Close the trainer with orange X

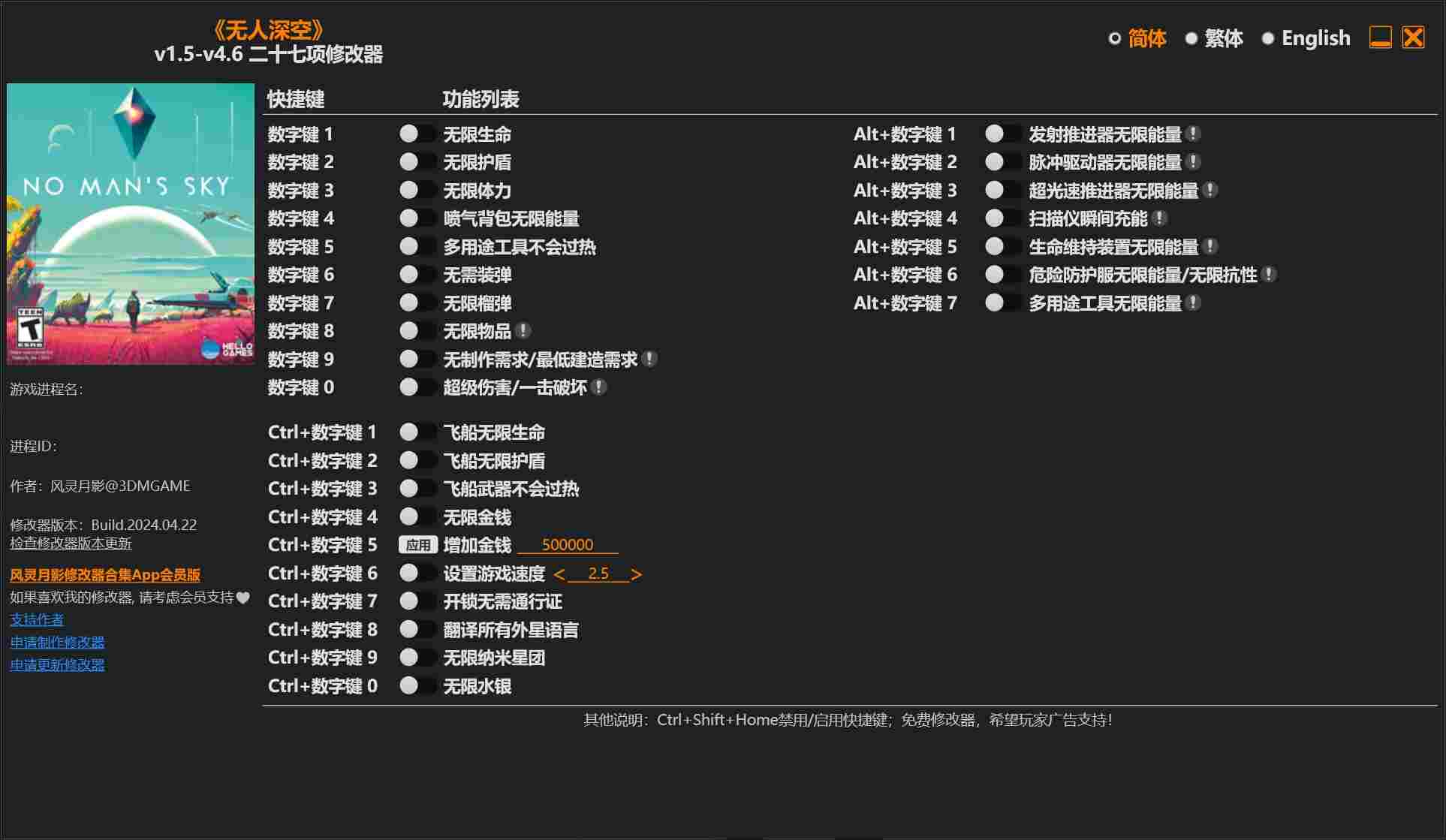1413,38
